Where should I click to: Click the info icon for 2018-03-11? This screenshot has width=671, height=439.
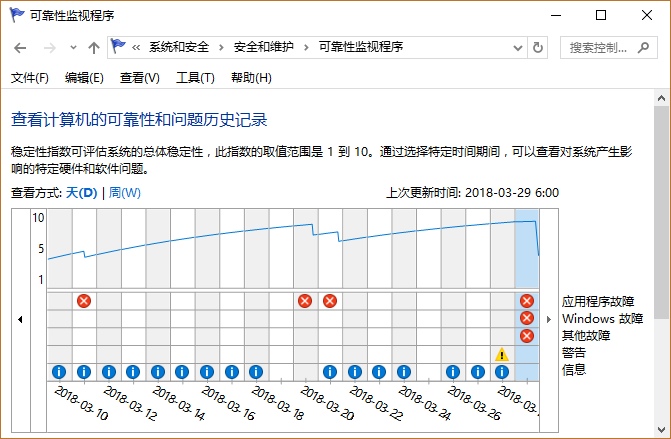[84, 372]
